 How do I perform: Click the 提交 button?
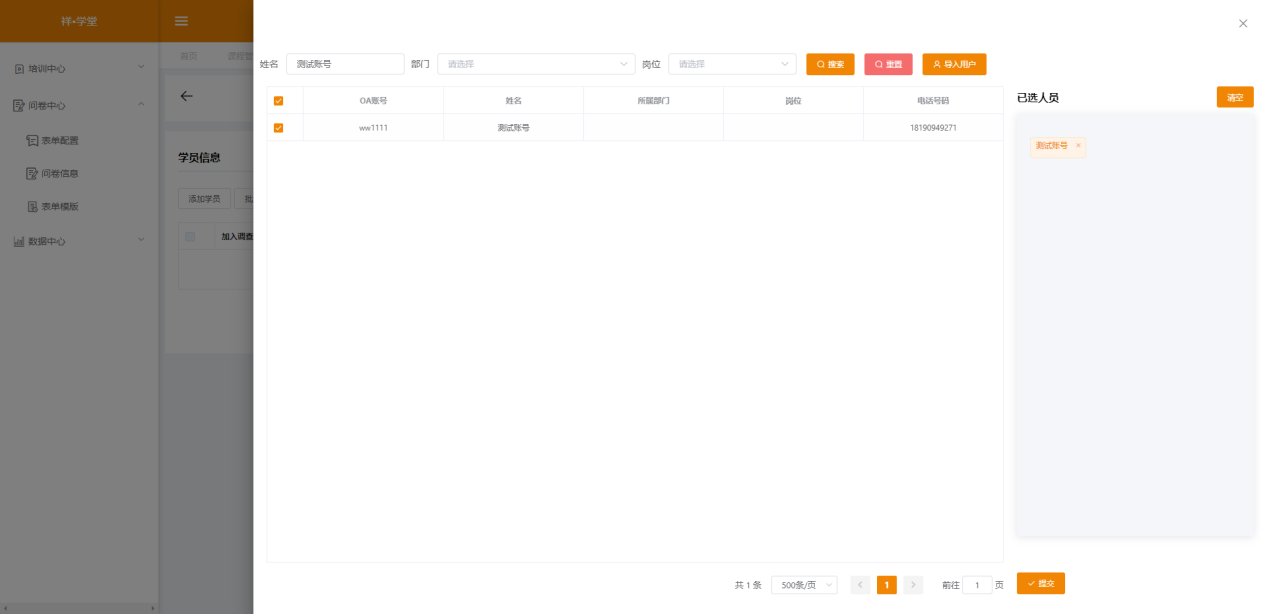point(1040,583)
